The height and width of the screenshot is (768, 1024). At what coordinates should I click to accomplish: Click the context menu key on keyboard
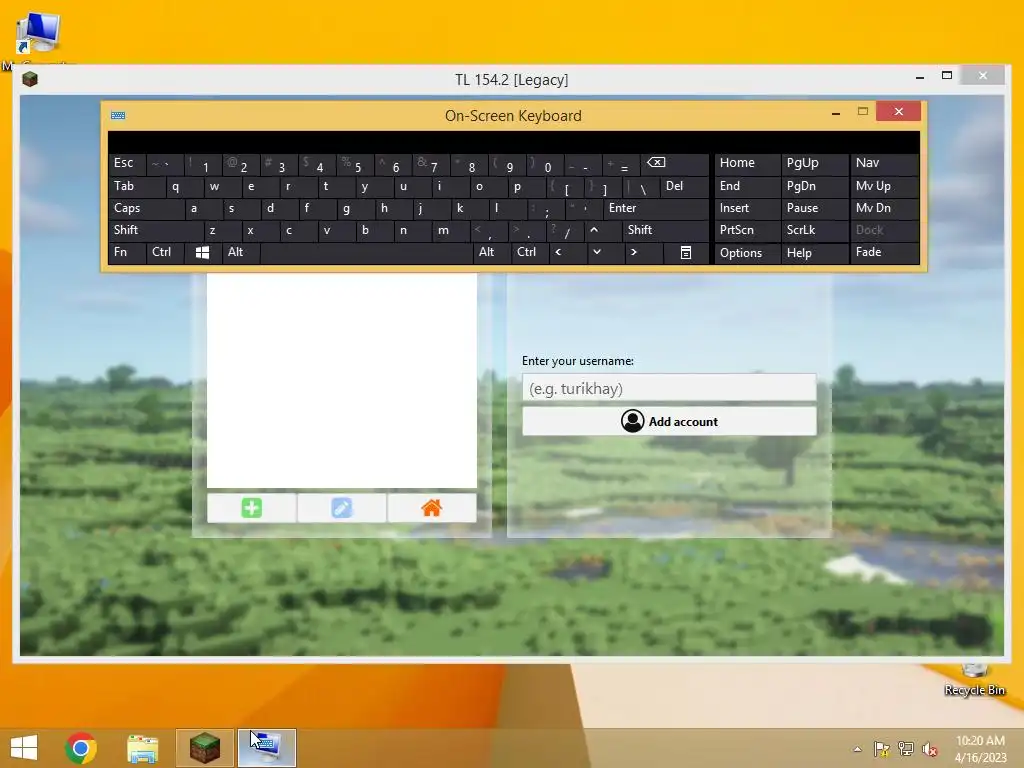pos(686,252)
